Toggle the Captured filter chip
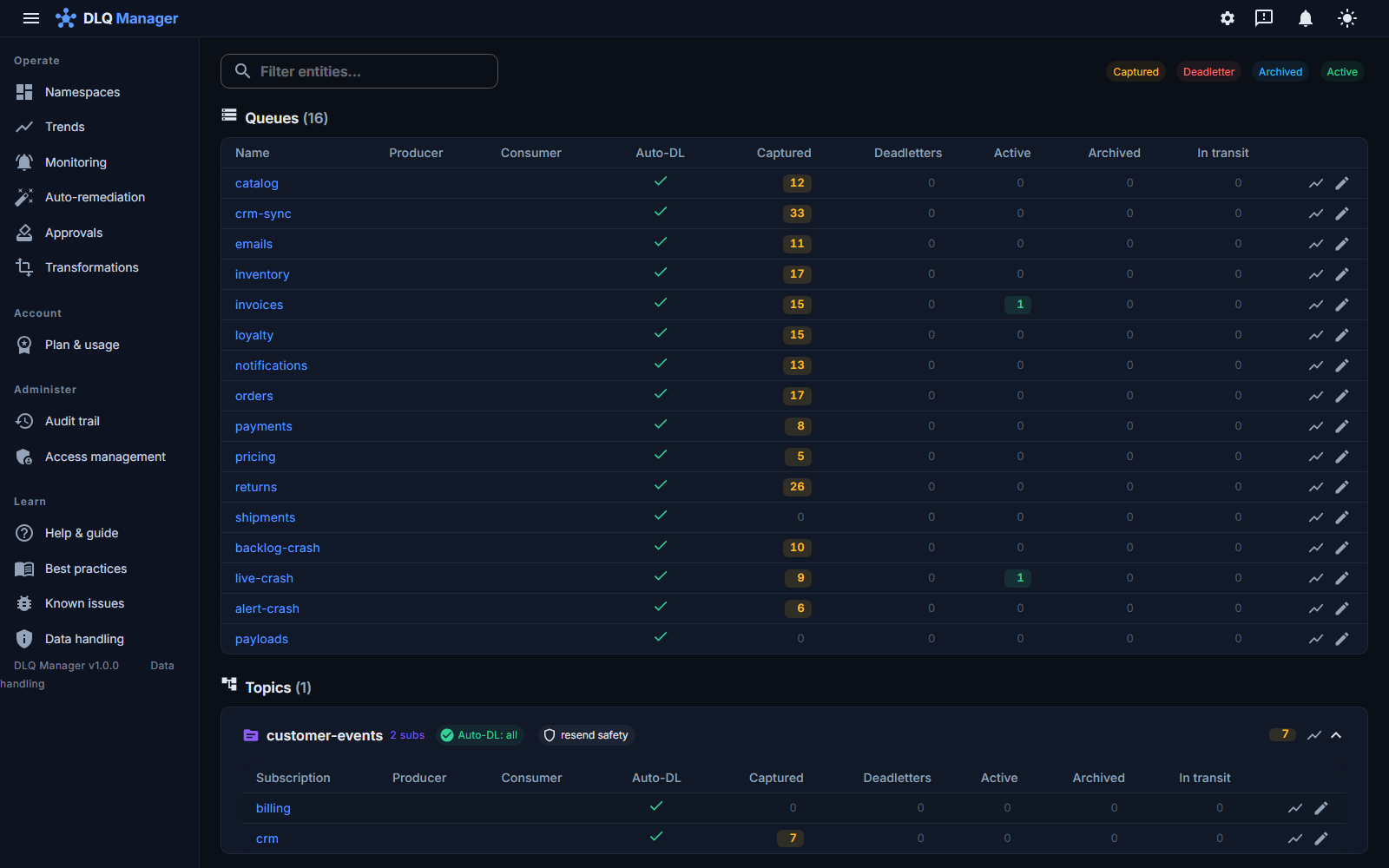The height and width of the screenshot is (868, 1389). pos(1136,72)
